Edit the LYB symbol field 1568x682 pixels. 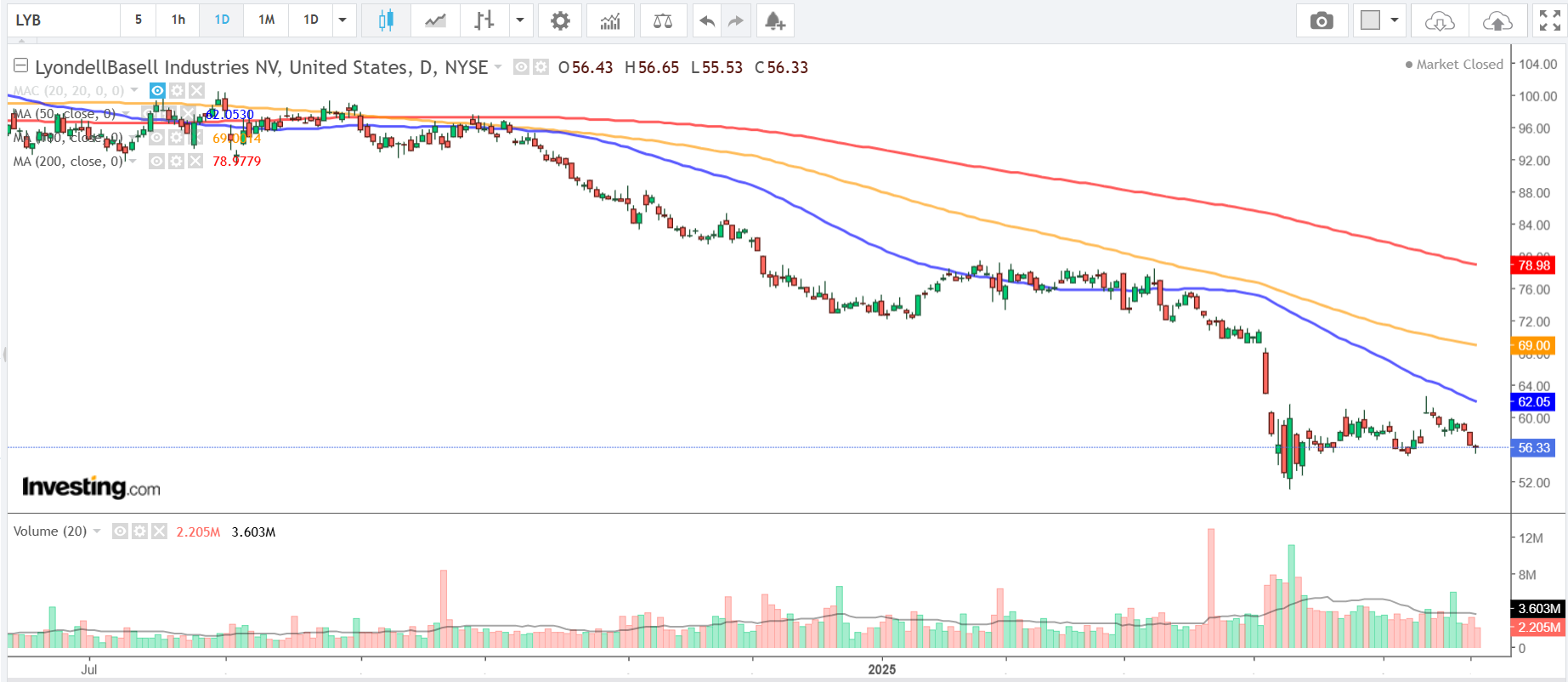[x=64, y=20]
